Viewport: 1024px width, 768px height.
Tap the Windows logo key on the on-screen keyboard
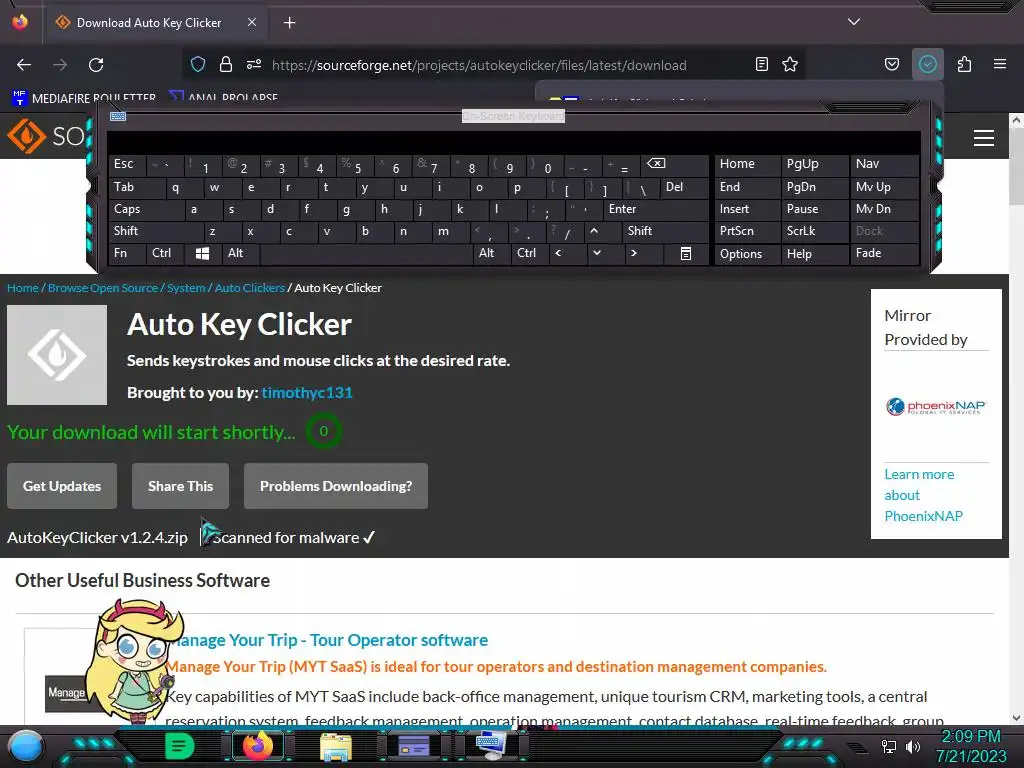point(202,253)
